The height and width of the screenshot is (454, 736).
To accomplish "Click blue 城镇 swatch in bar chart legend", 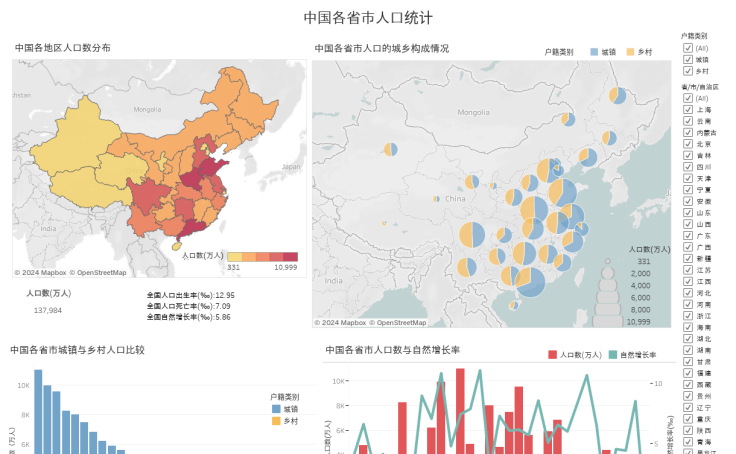I will [x=276, y=409].
